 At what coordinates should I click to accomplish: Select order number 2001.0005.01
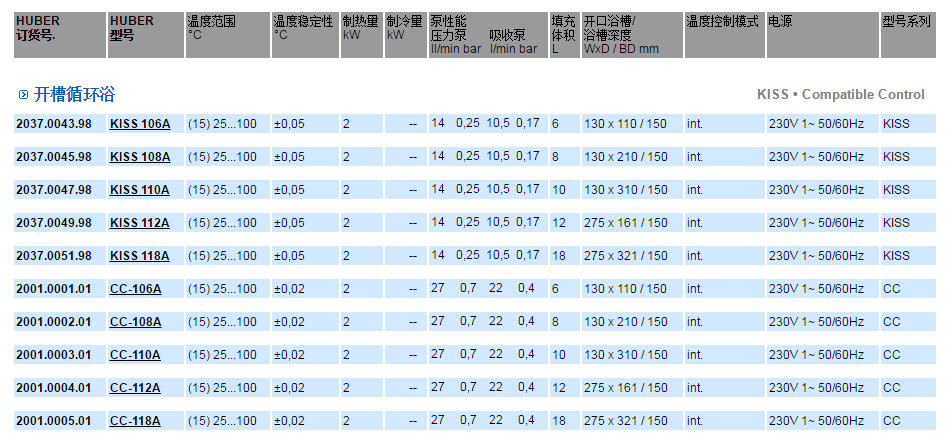tap(54, 421)
